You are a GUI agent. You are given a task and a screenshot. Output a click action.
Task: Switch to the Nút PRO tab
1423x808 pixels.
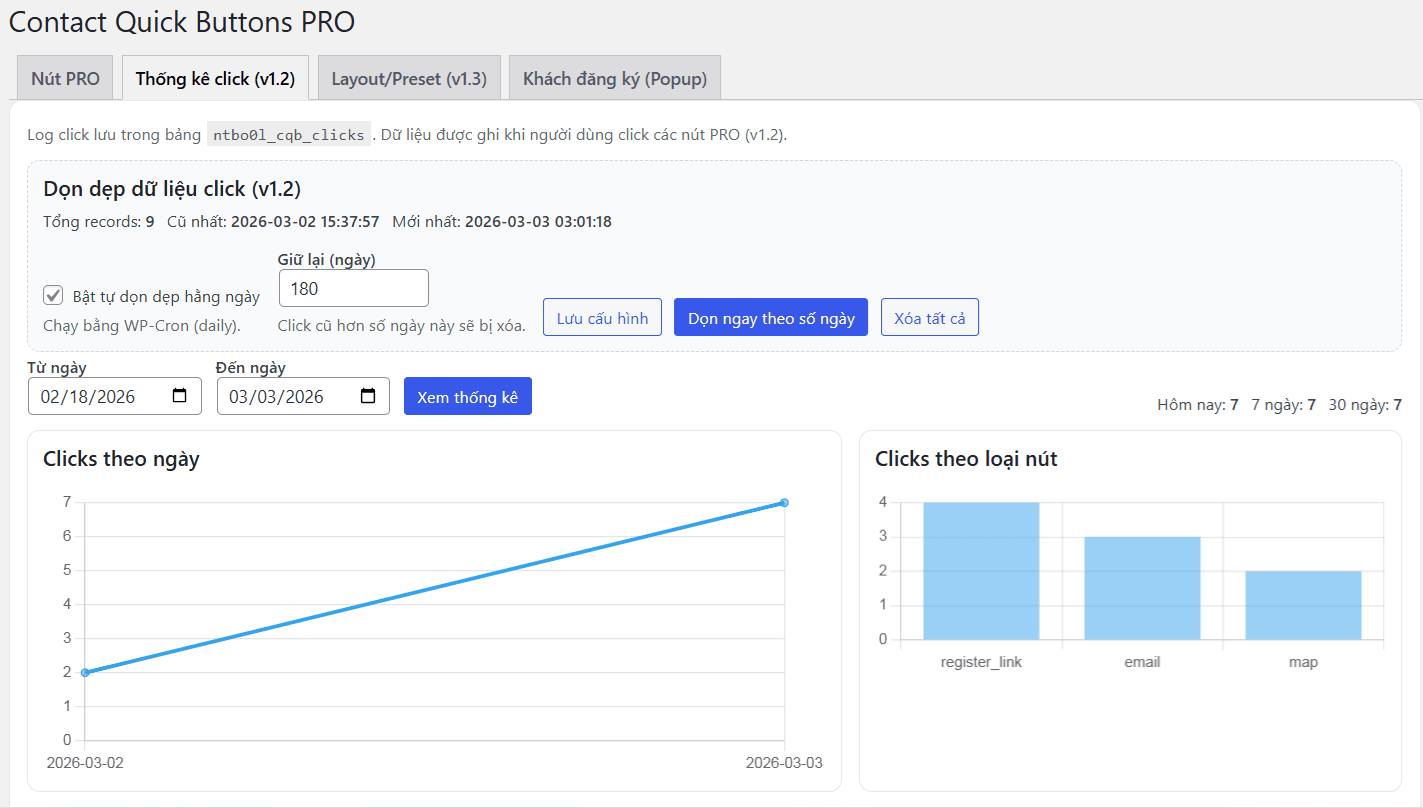point(66,79)
